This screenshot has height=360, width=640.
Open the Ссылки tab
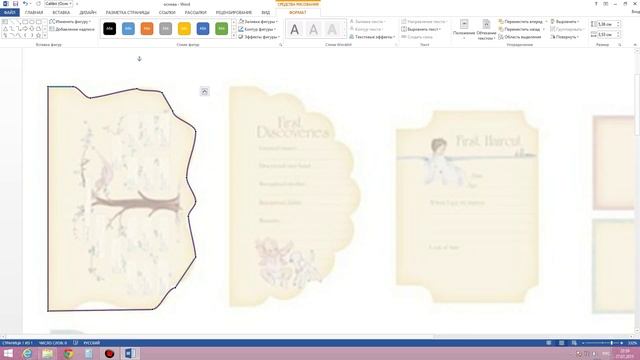(167, 13)
